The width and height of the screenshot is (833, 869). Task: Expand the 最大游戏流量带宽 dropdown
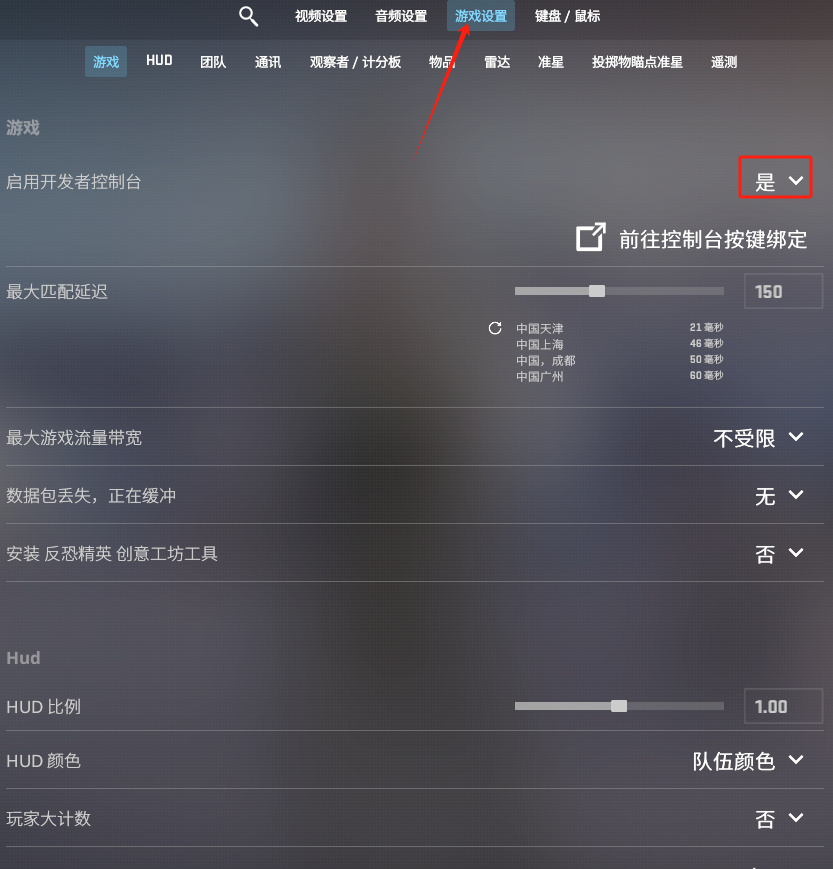(758, 438)
